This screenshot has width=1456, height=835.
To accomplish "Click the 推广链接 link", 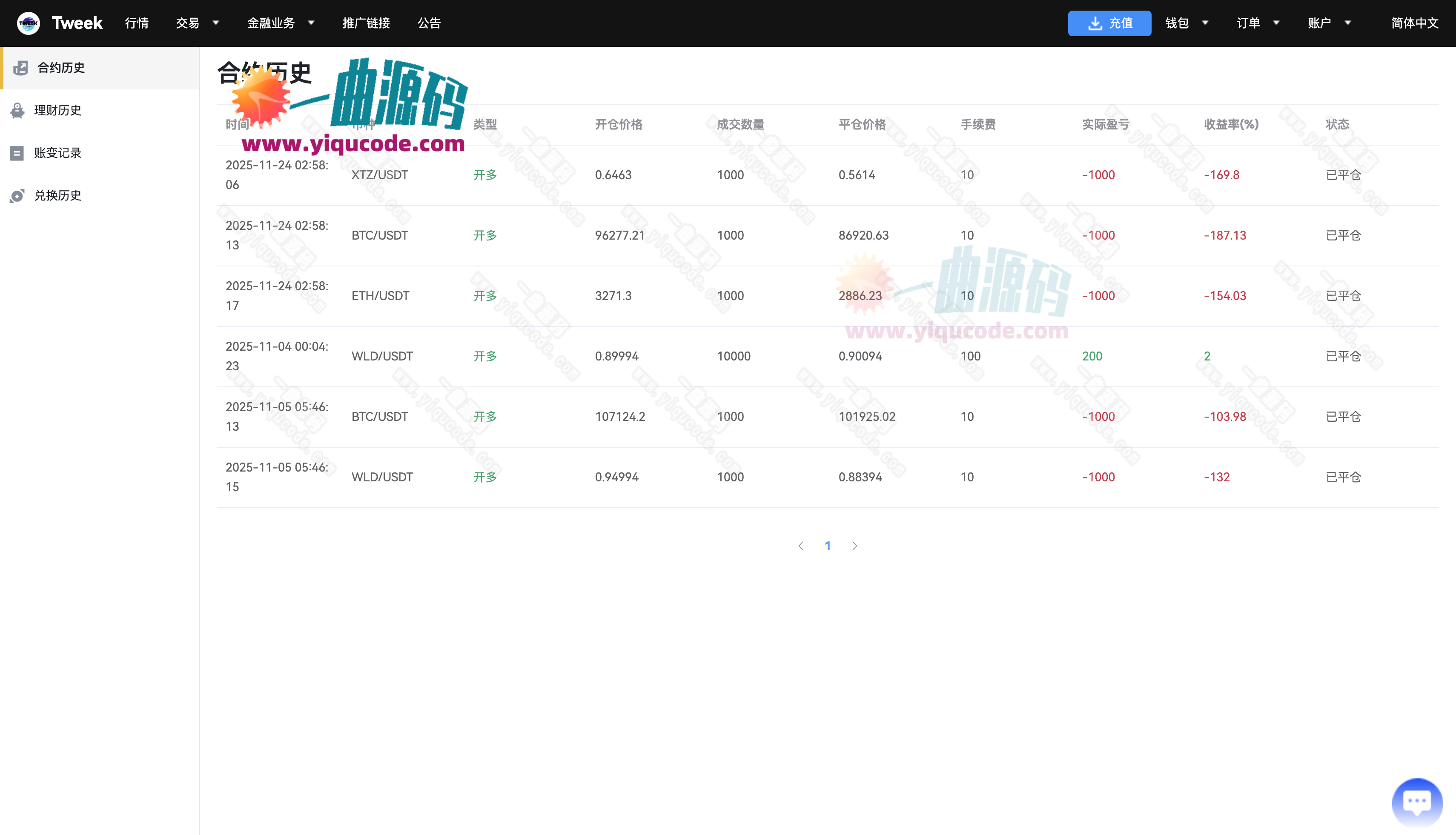I will pos(366,23).
